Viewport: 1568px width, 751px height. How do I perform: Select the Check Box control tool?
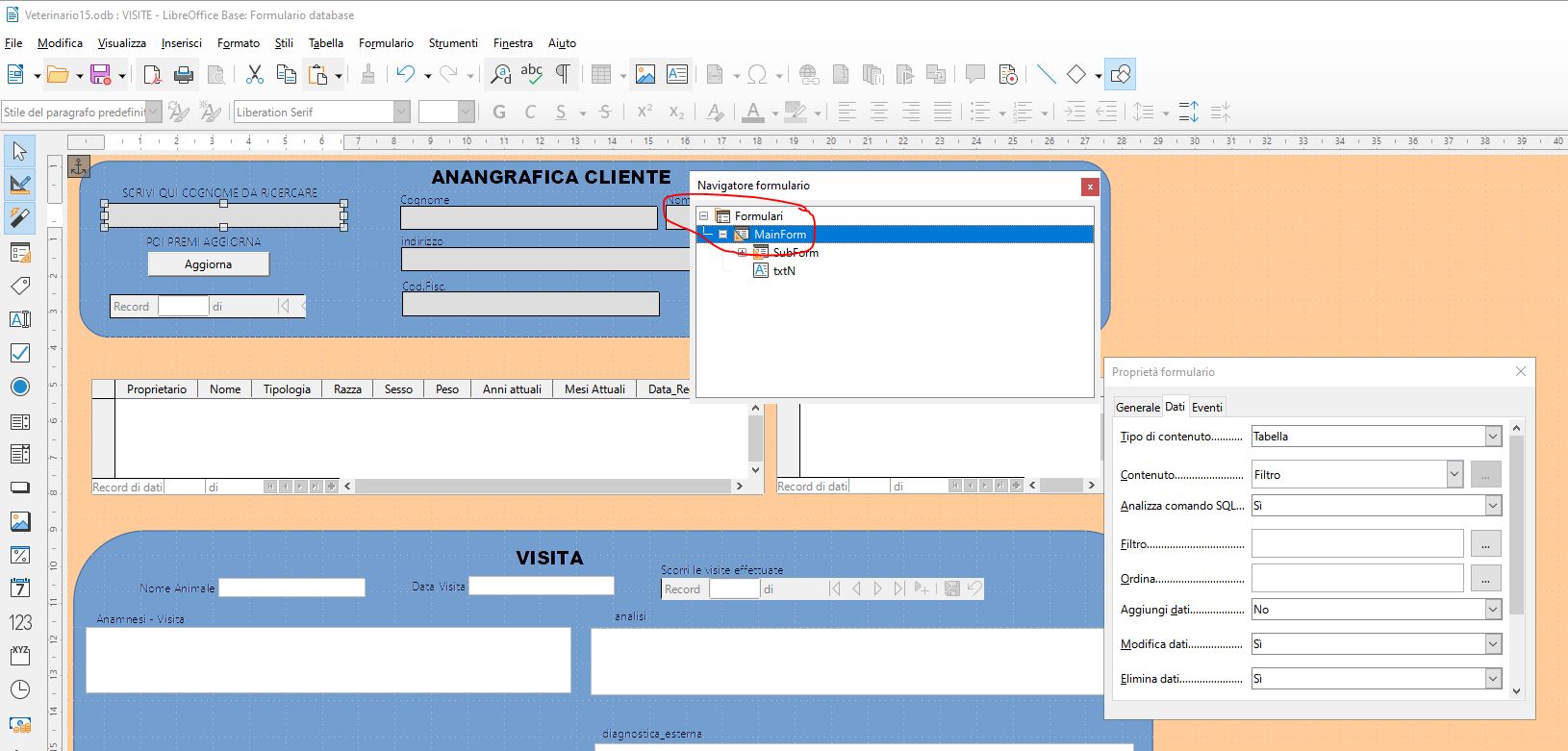pos(19,353)
